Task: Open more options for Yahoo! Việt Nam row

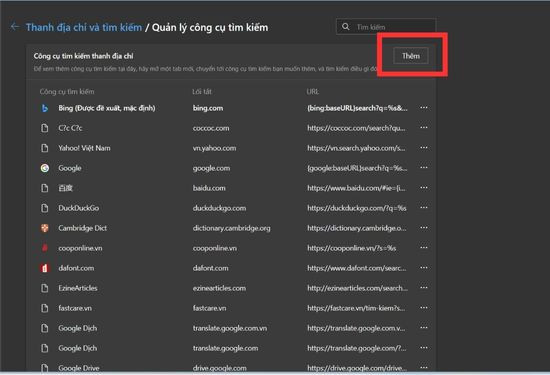Action: click(x=424, y=148)
